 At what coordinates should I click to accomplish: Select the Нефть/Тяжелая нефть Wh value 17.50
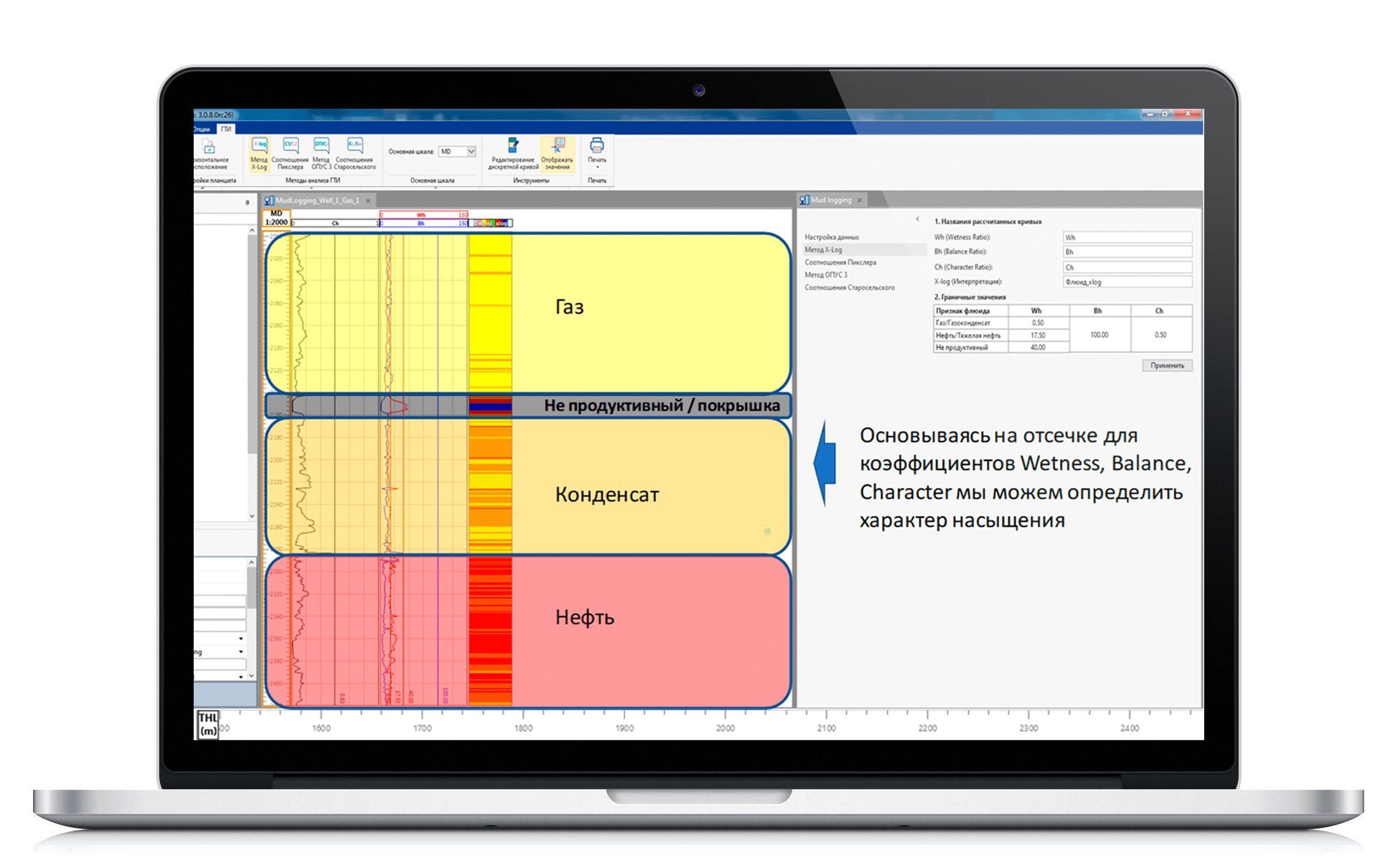tap(1038, 335)
